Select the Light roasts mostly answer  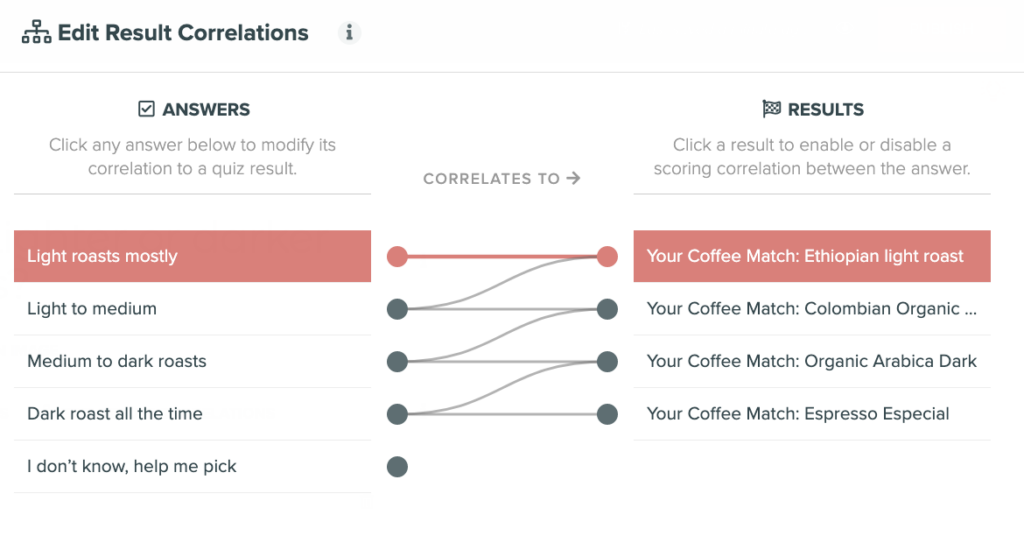click(193, 256)
